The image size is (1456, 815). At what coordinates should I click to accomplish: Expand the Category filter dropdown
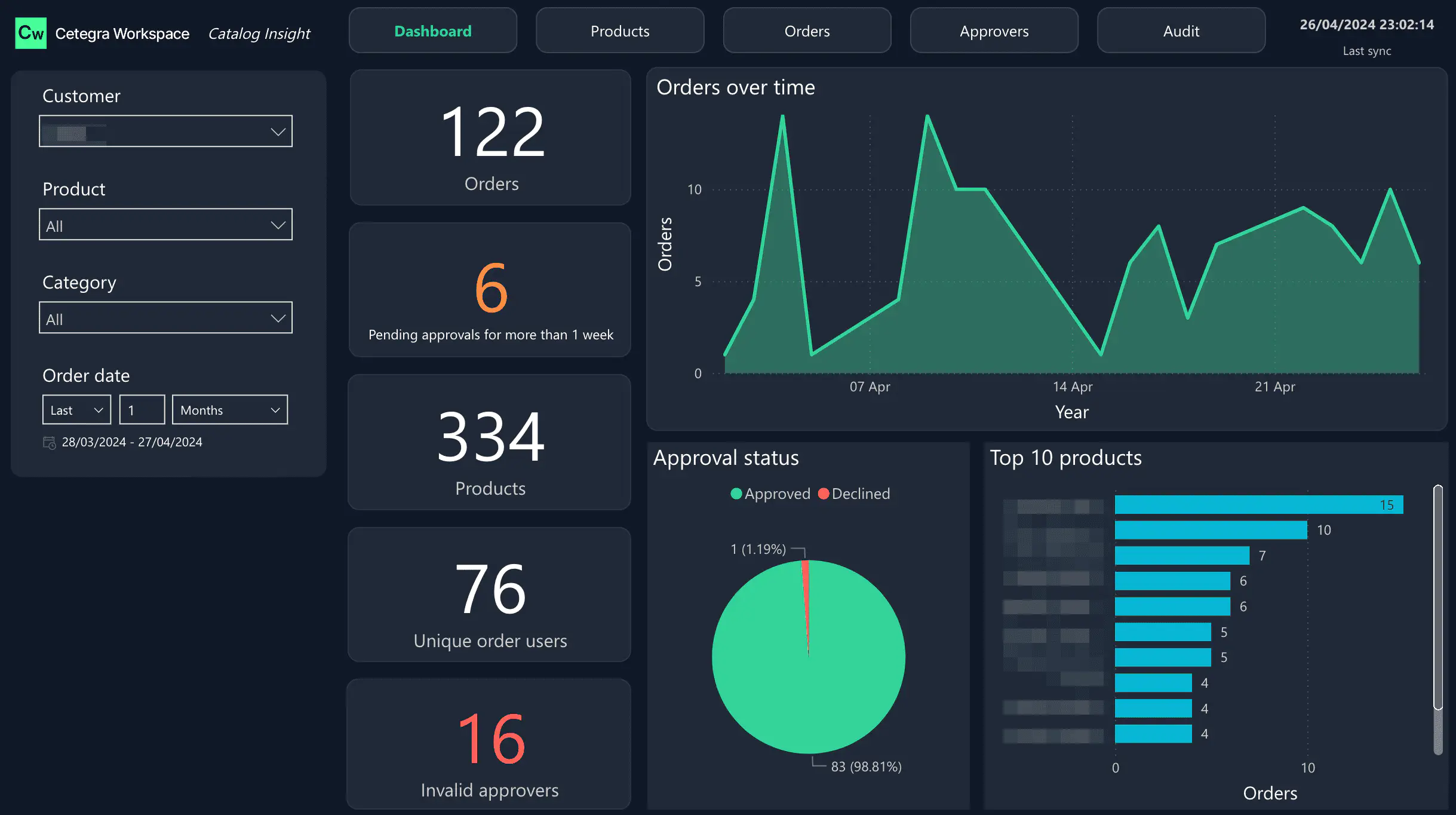click(x=278, y=318)
